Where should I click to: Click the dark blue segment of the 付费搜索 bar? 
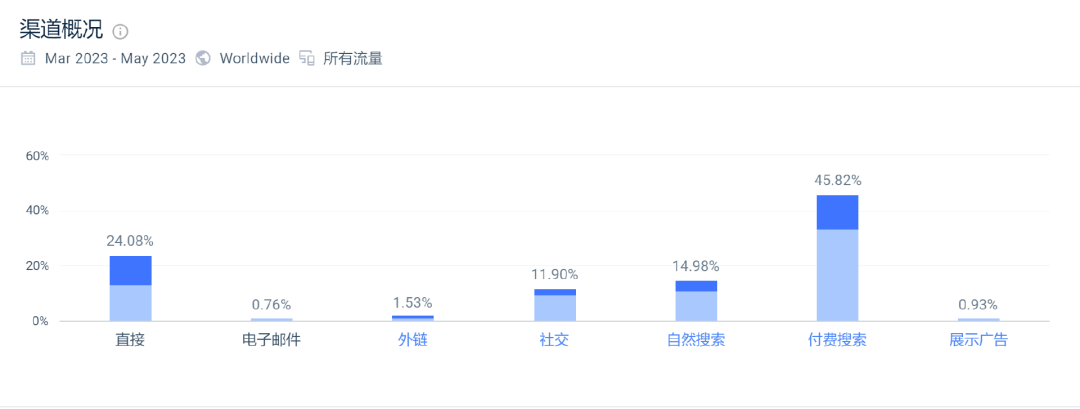point(837,212)
